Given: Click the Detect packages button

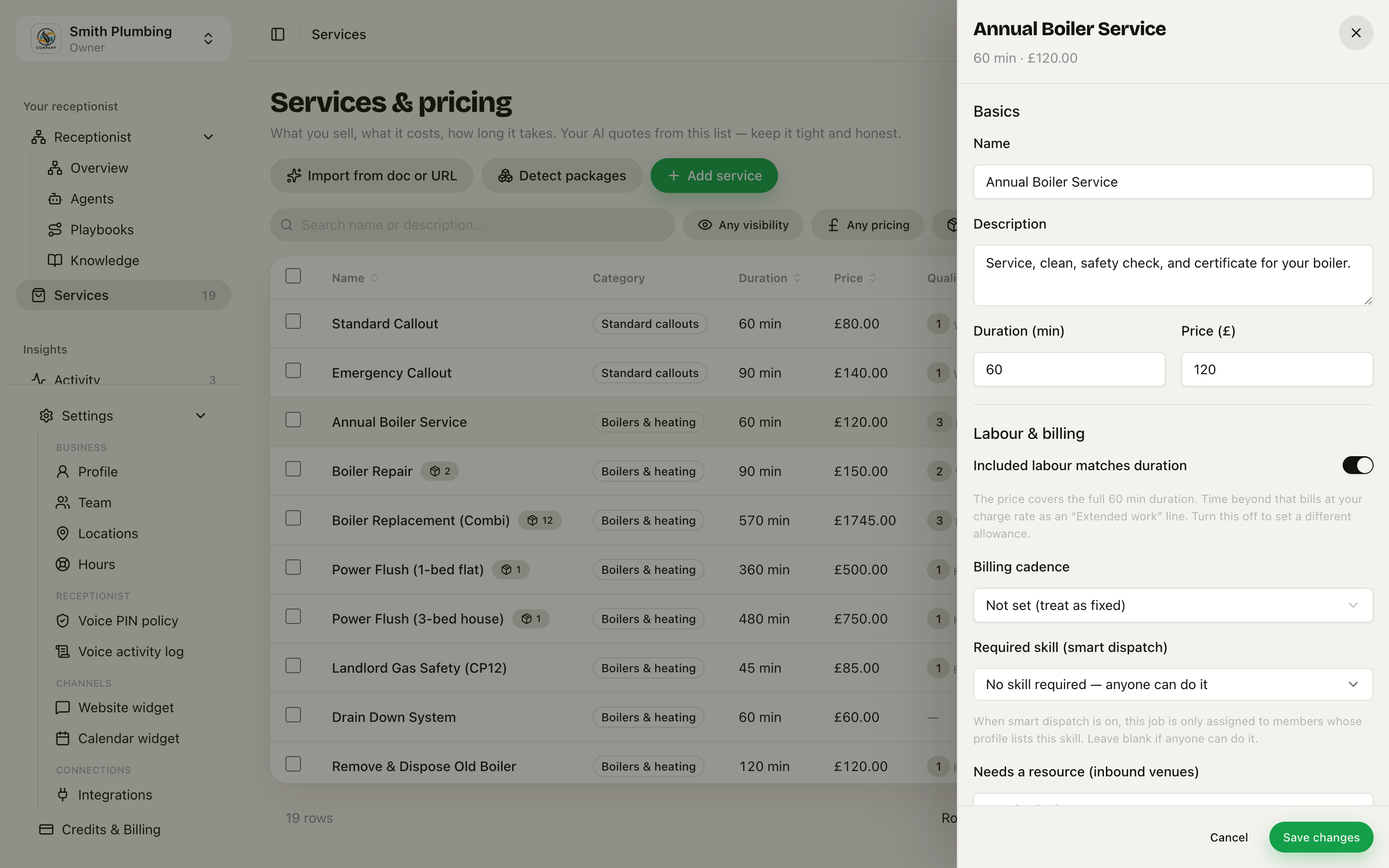Looking at the screenshot, I should tap(562, 176).
